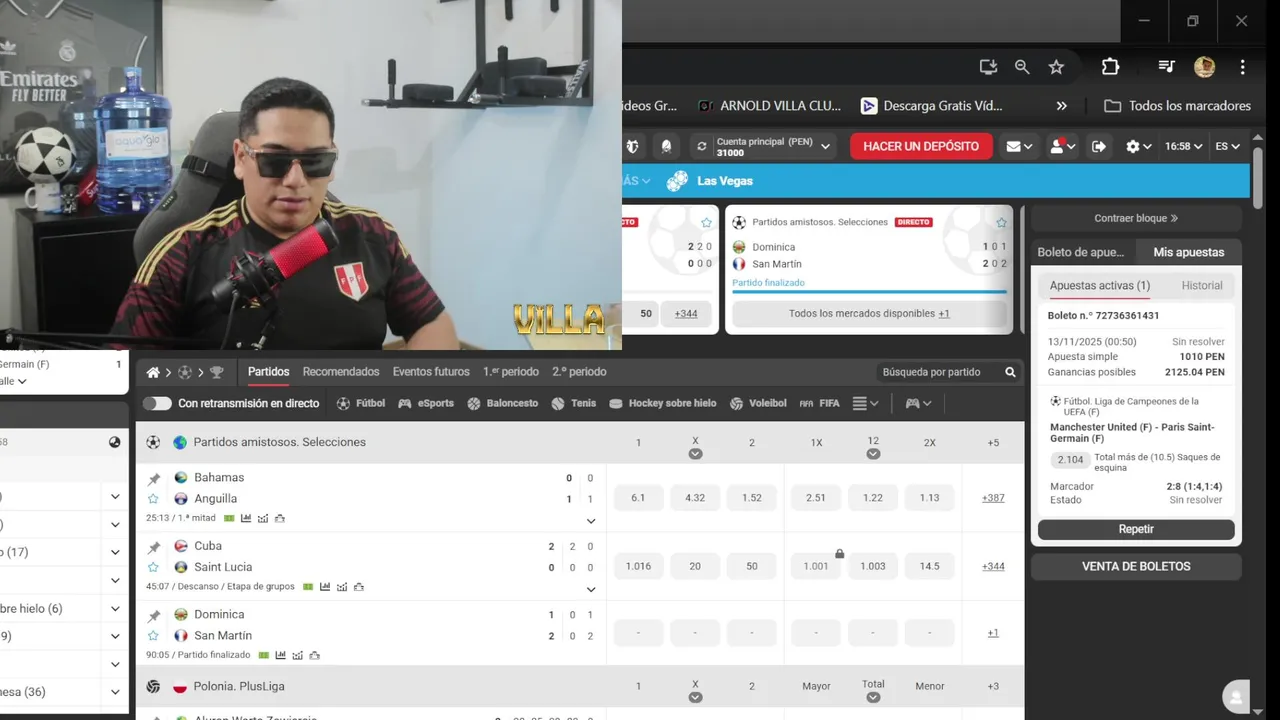Switch to the 1.er periodo tab
Viewport: 1280px width, 720px height.
(x=511, y=372)
